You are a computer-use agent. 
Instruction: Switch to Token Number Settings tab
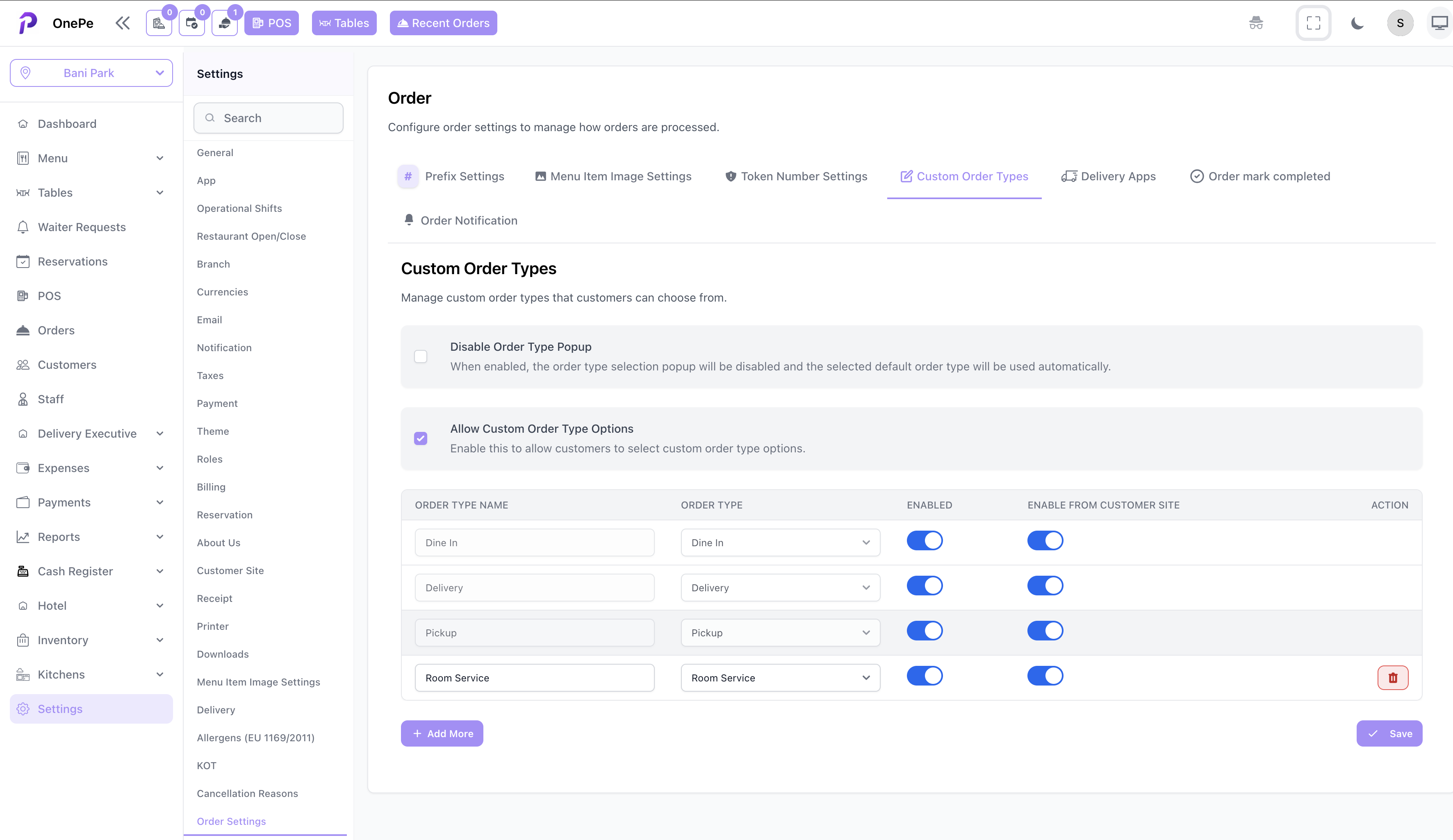pyautogui.click(x=796, y=176)
